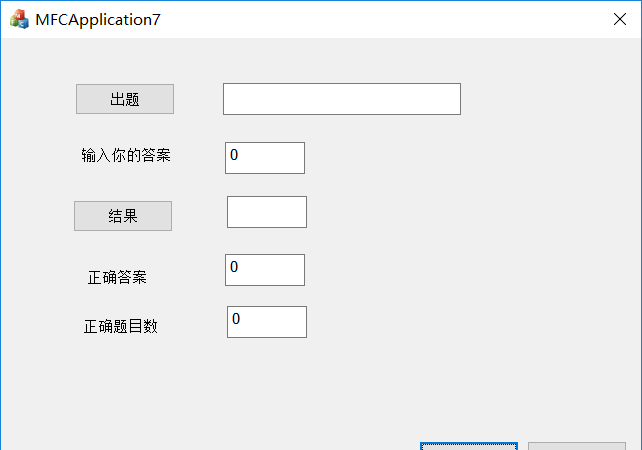Focus the box next to 正确答案
This screenshot has width=642, height=450.
click(x=265, y=270)
